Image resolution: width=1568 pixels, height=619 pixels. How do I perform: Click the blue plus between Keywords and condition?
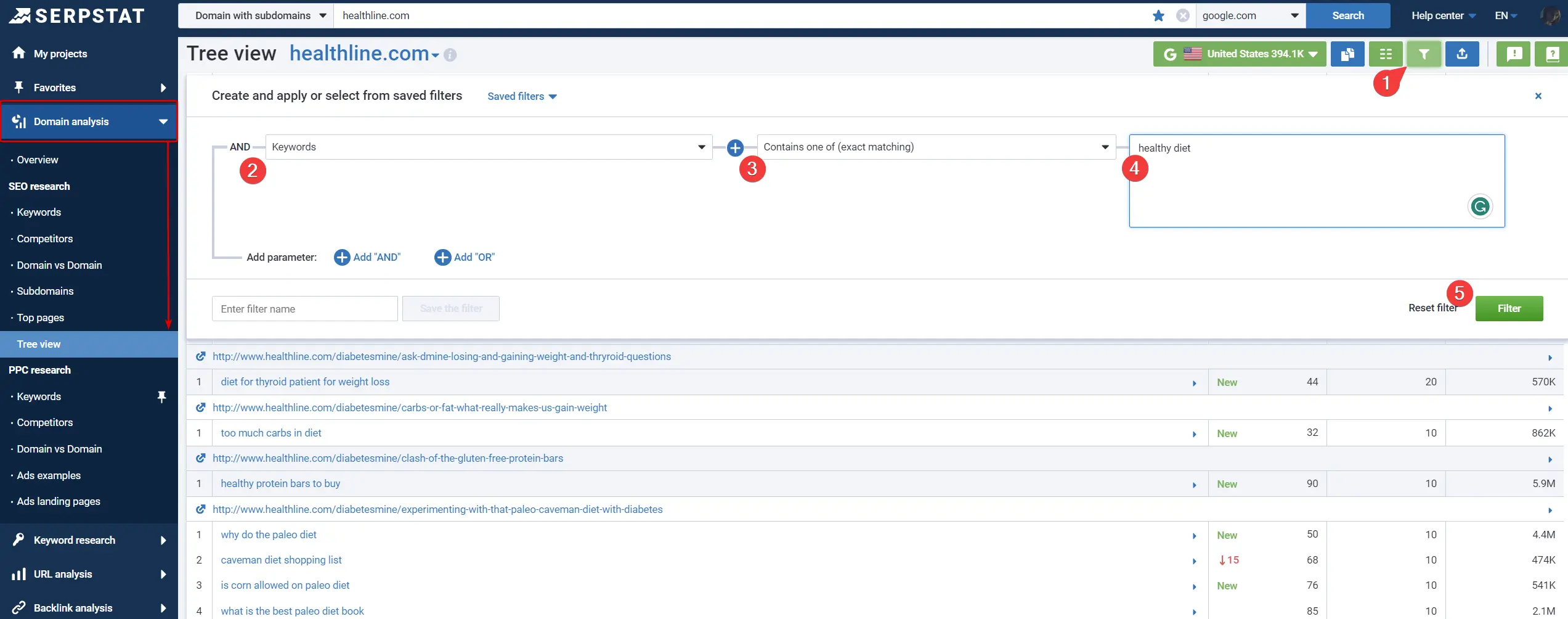pos(735,147)
